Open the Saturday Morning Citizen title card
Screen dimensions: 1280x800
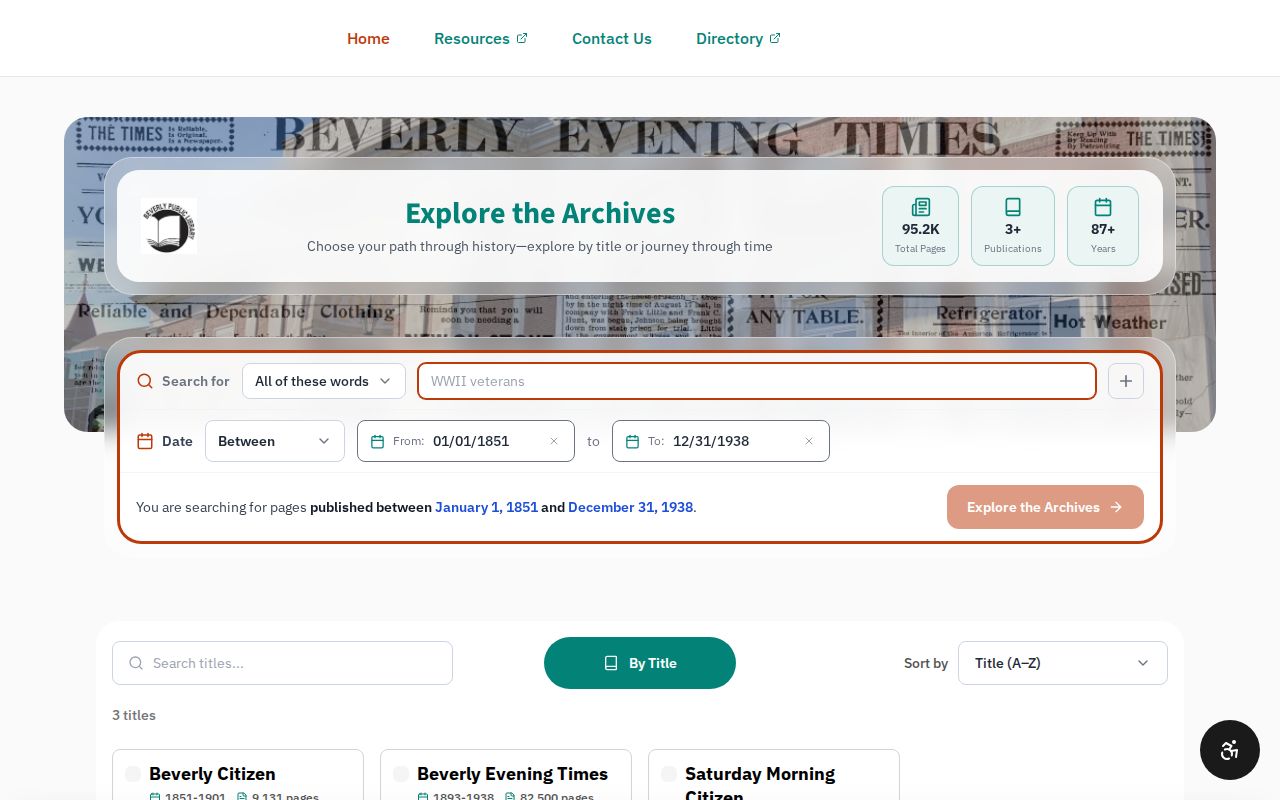[x=774, y=775]
